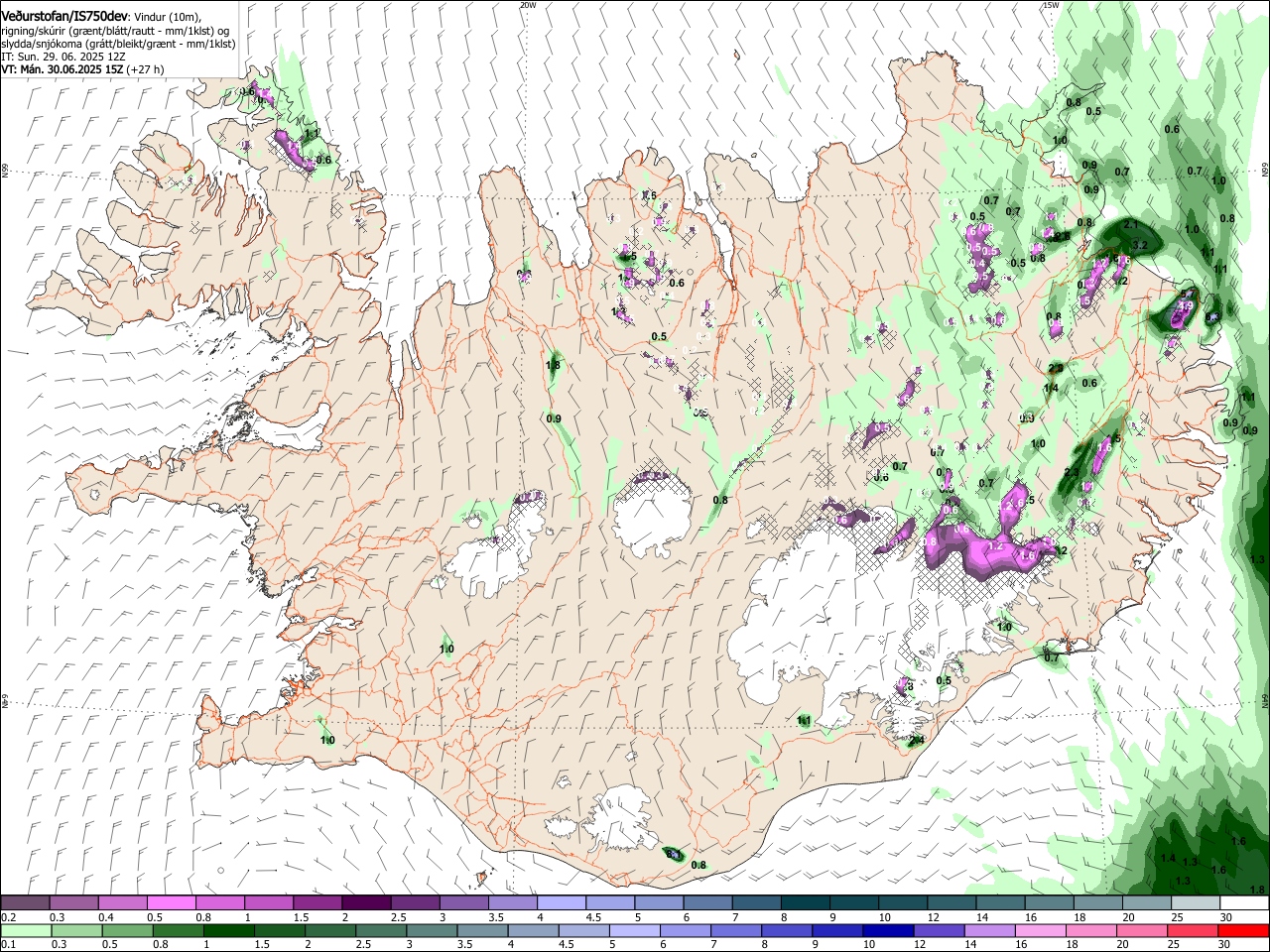Click the '(+27 h)' forecast offset text

click(146, 69)
